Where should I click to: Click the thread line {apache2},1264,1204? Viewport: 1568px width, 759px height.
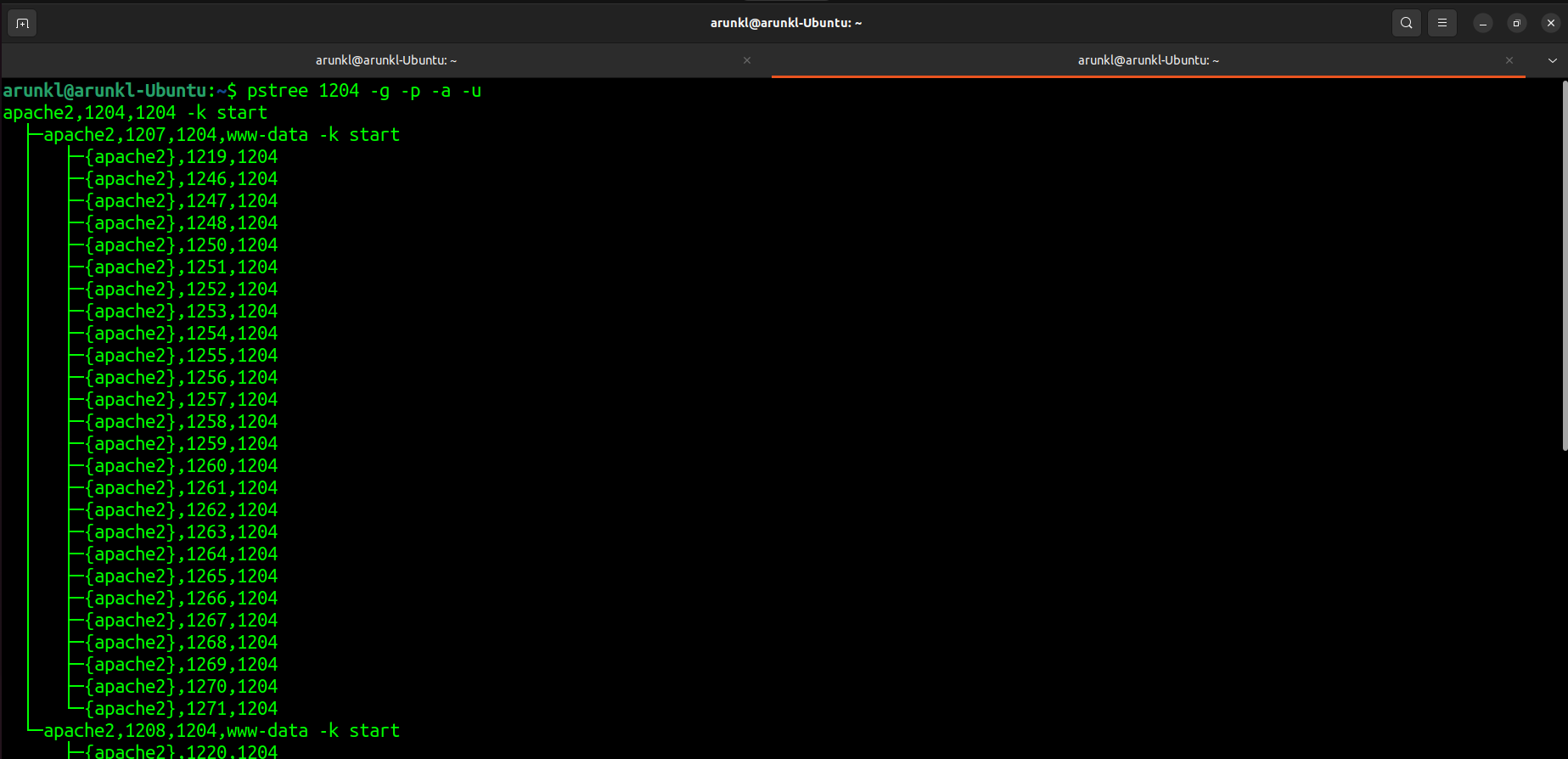pos(181,554)
